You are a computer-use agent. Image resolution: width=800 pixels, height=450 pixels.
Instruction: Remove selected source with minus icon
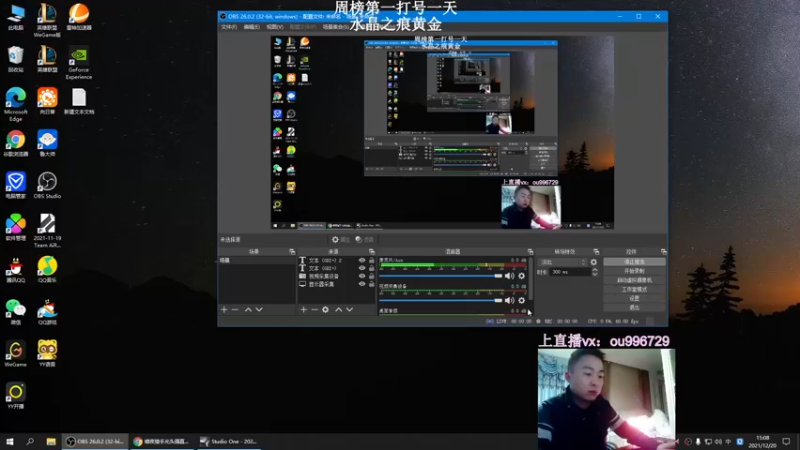tap(314, 309)
